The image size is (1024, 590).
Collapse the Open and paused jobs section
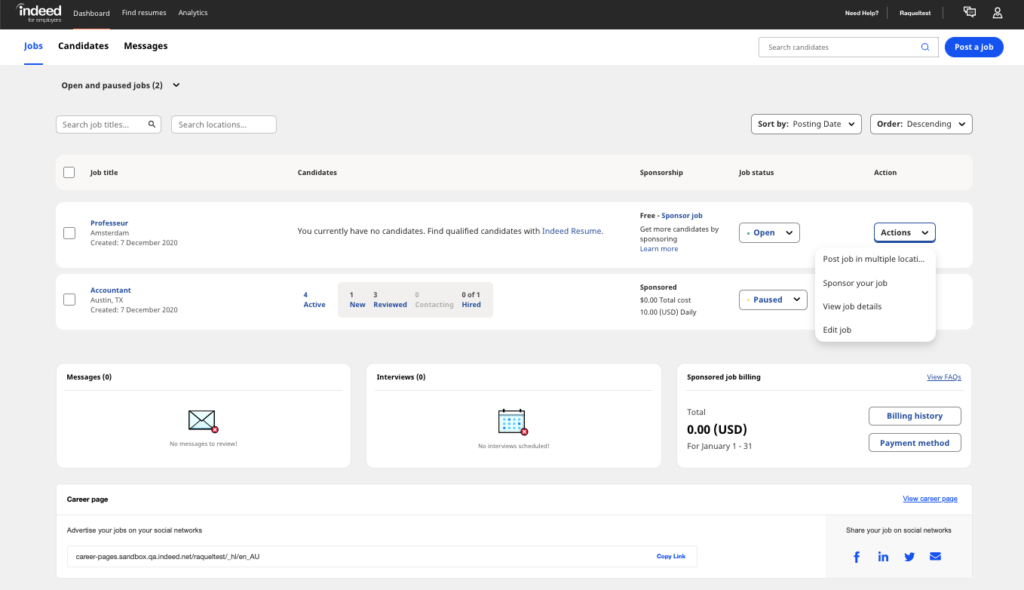[176, 85]
